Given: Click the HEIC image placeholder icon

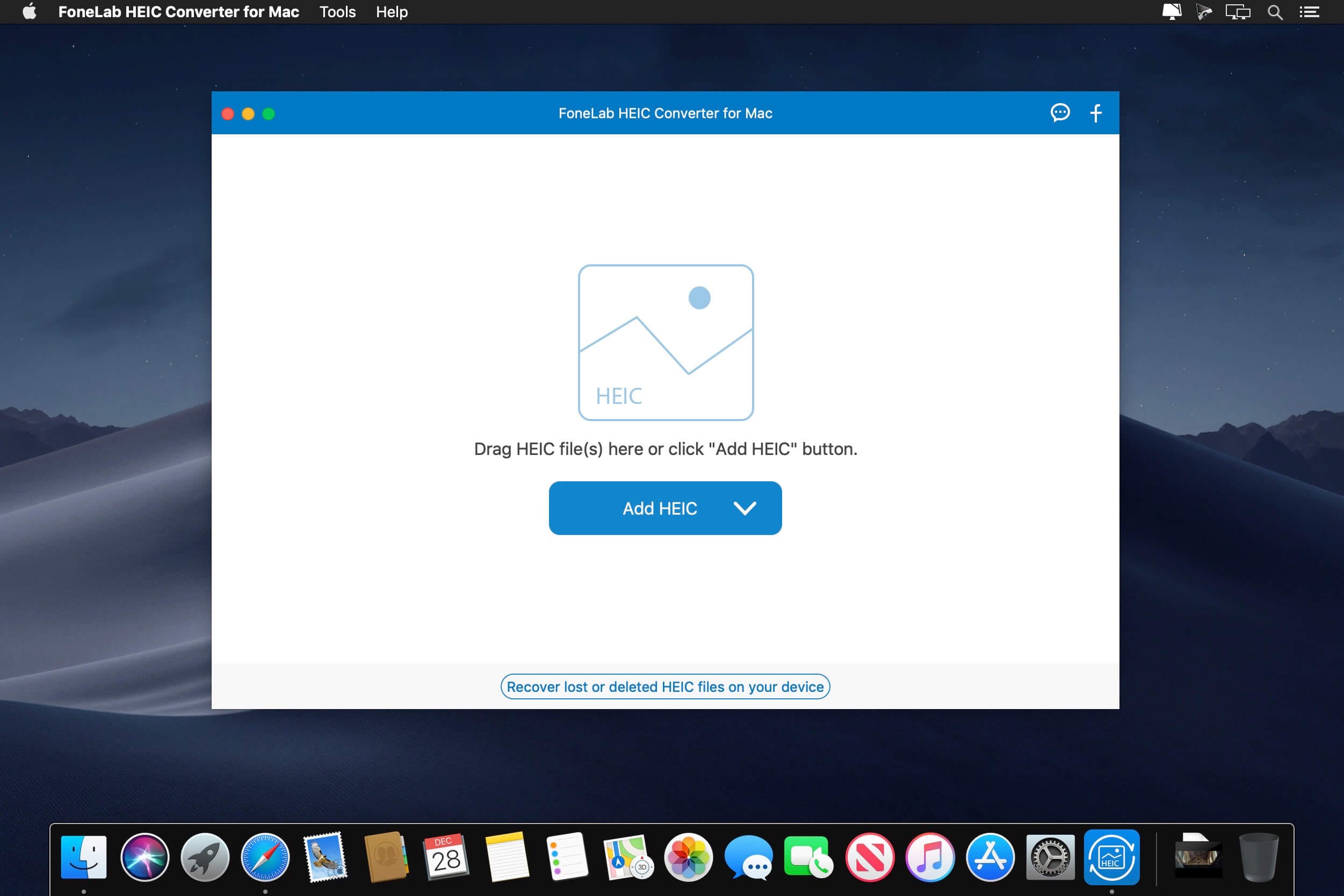Looking at the screenshot, I should [666, 342].
